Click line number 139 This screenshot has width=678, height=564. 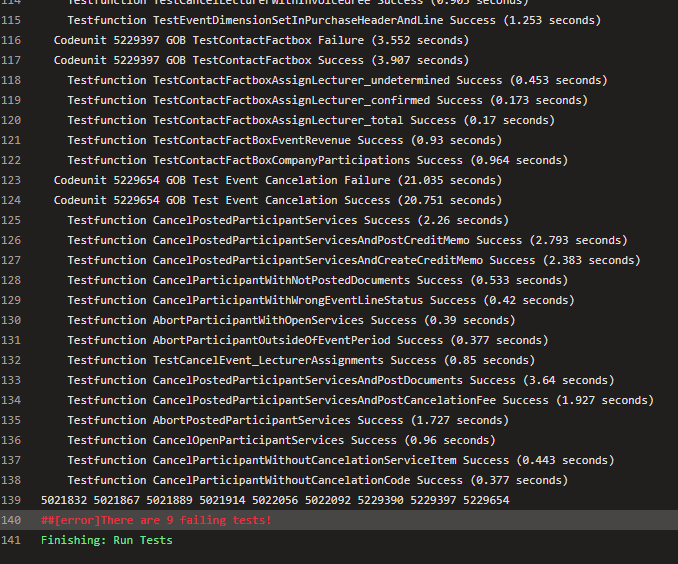click(10, 500)
